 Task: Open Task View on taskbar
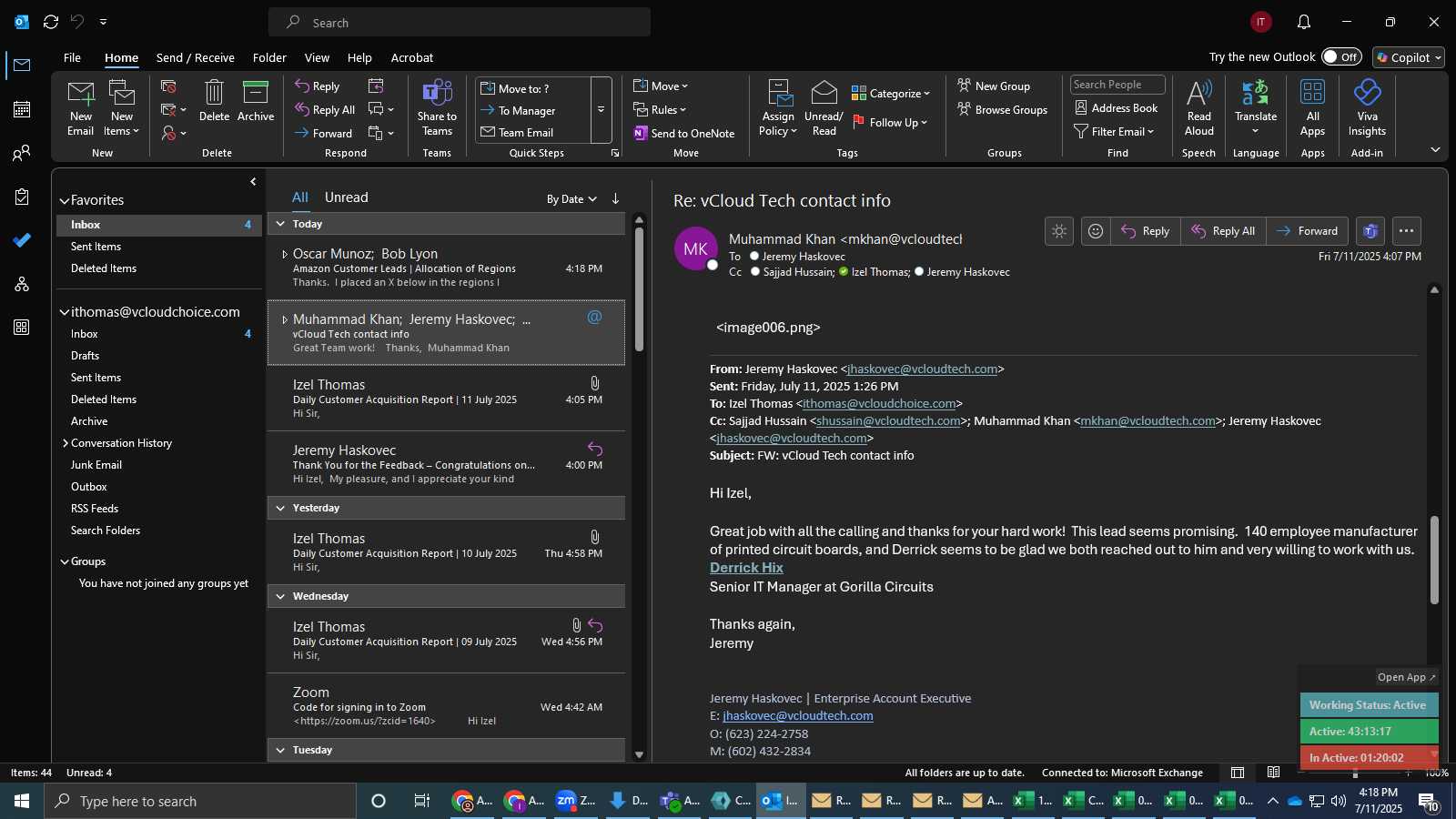tap(422, 801)
